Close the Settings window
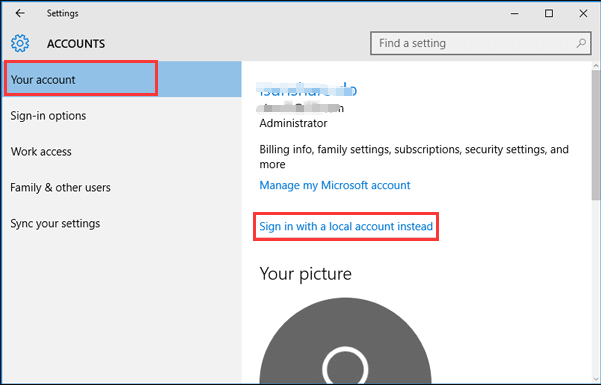Screen dimensions: 601x385 coord(583,13)
